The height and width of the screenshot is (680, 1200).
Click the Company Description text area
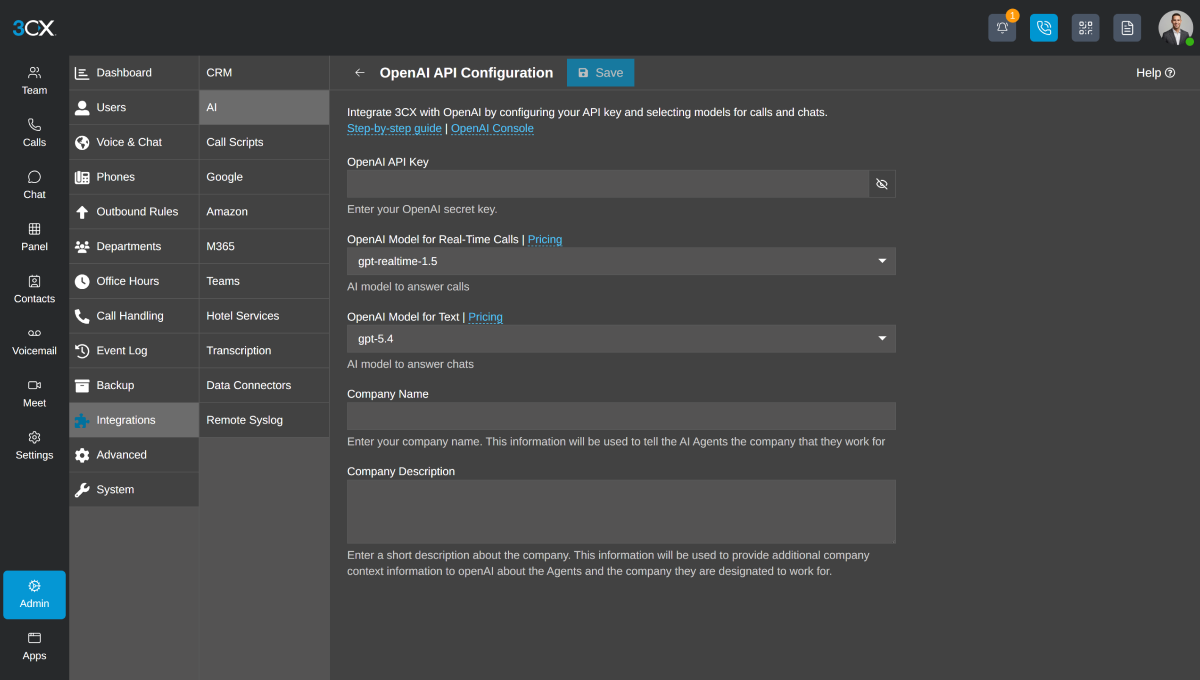[x=621, y=512]
